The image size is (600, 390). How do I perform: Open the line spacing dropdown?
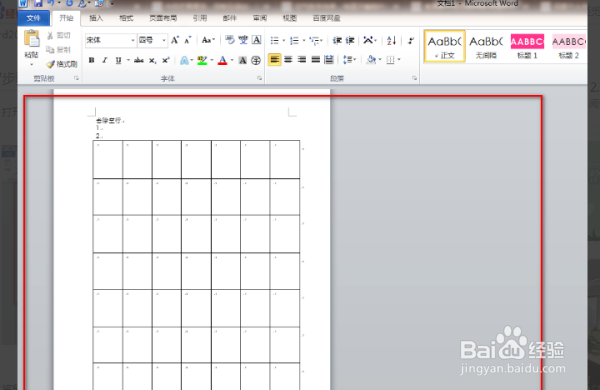click(349, 60)
